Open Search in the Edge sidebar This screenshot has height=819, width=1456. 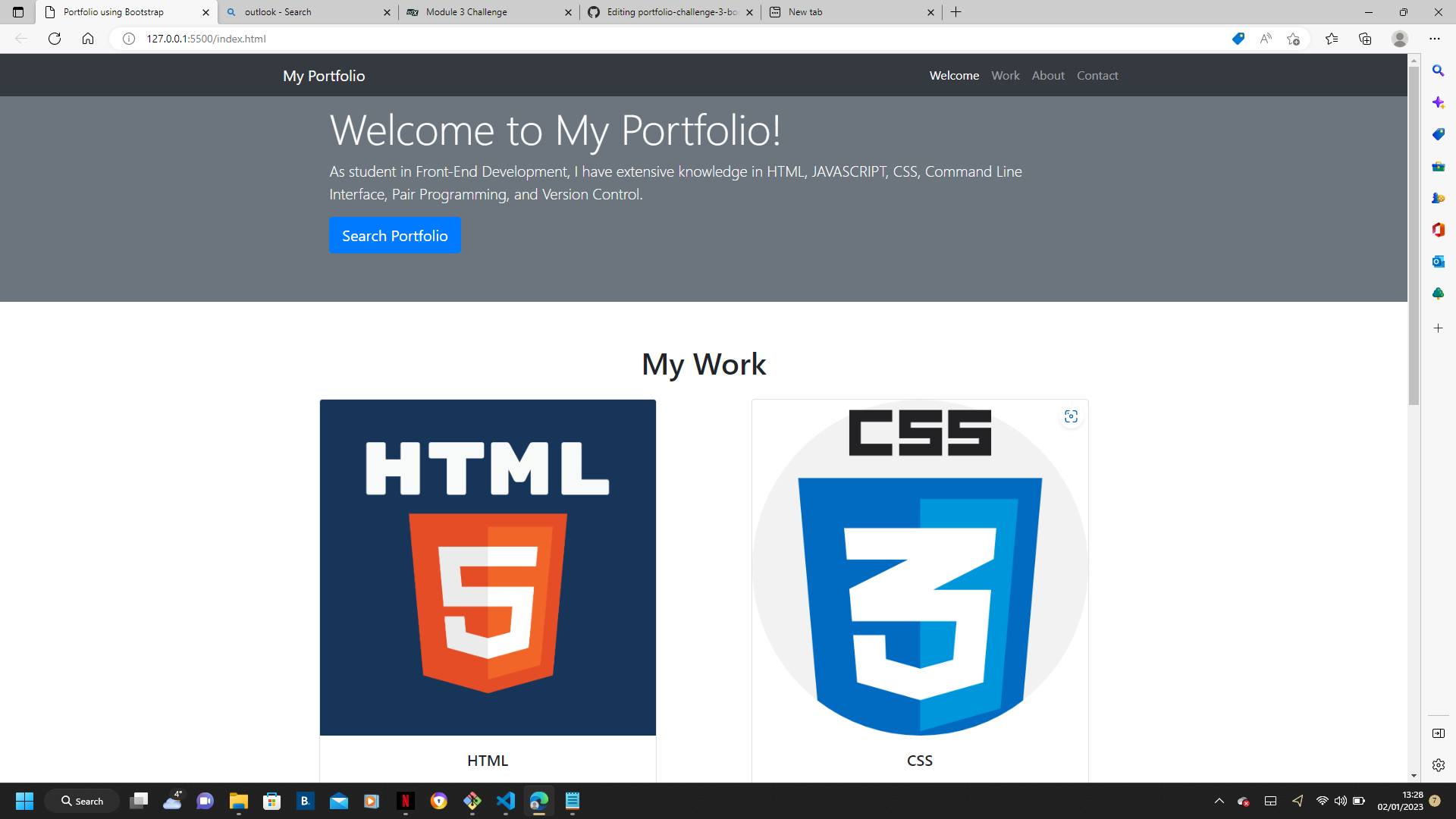1439,71
